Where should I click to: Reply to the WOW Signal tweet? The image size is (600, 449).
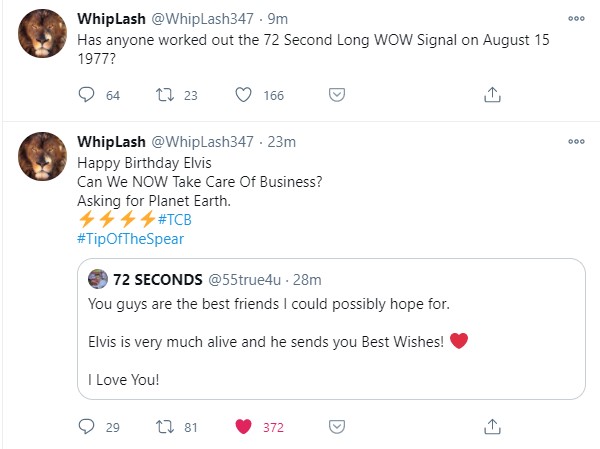86,95
